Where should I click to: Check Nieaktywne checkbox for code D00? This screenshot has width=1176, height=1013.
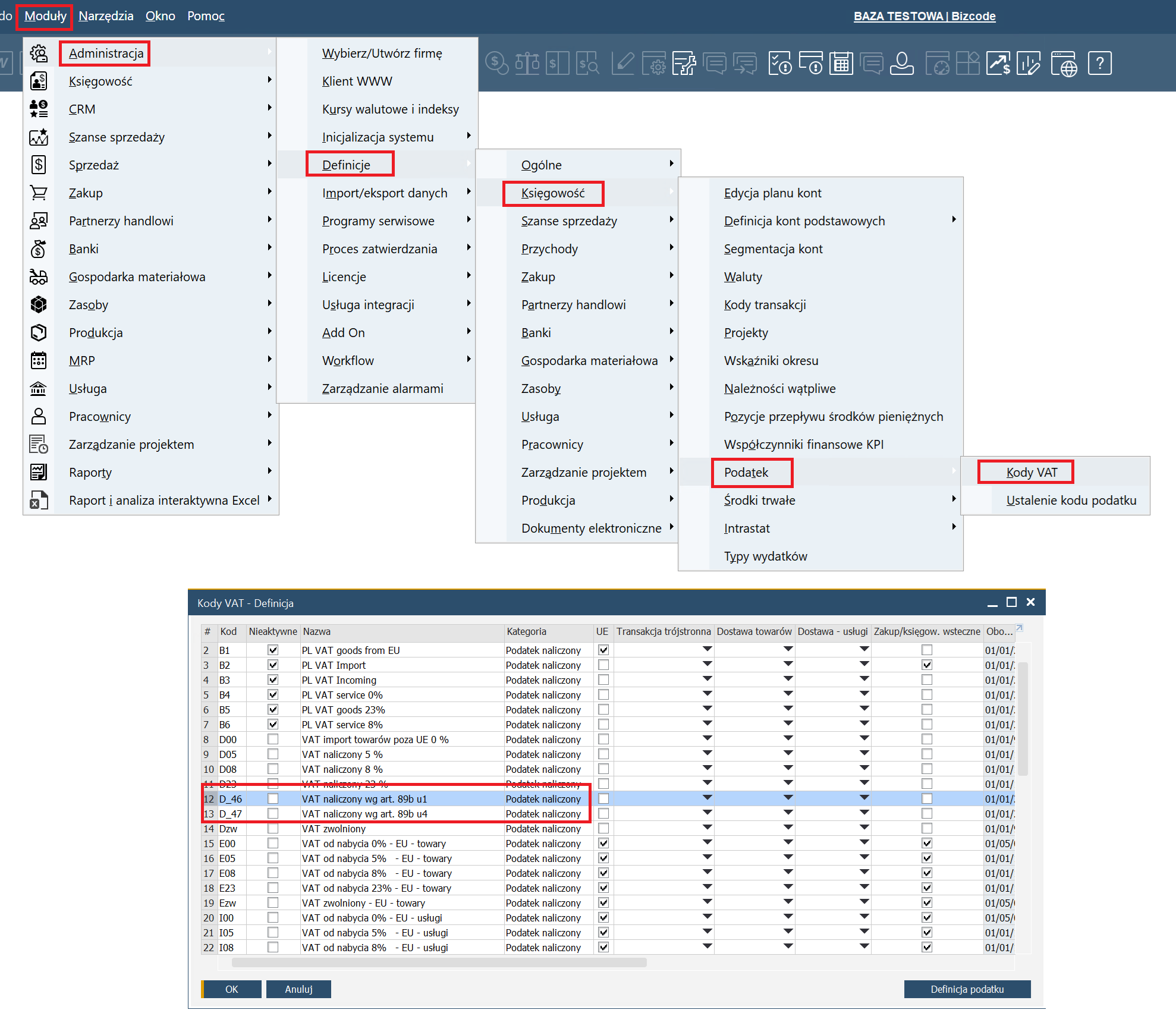coord(273,739)
